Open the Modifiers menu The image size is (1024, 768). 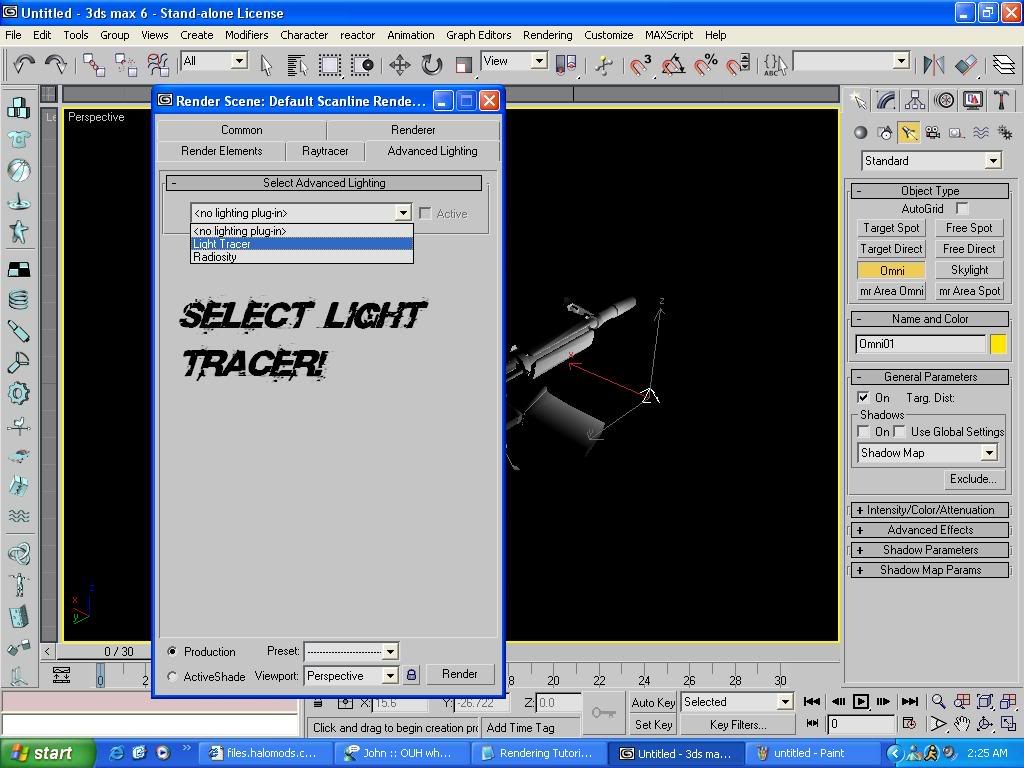tap(246, 35)
